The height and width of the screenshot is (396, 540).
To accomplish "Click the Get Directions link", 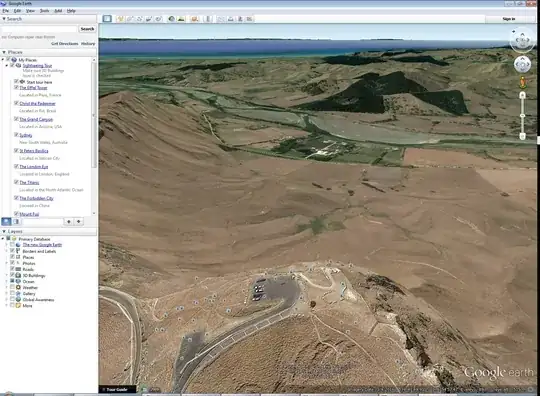I will click(65, 43).
